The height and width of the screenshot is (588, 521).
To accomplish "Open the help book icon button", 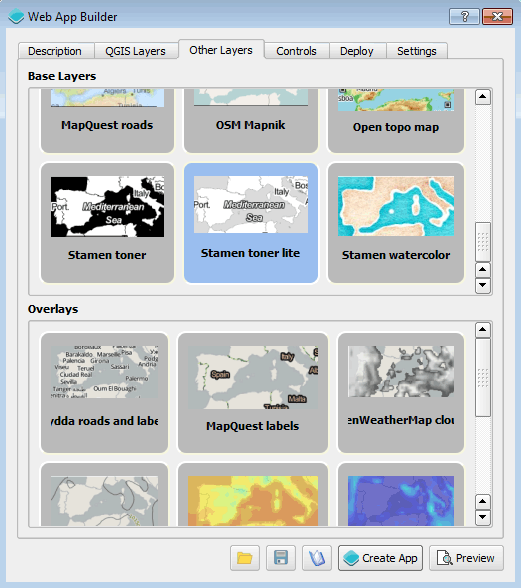I will tap(317, 558).
